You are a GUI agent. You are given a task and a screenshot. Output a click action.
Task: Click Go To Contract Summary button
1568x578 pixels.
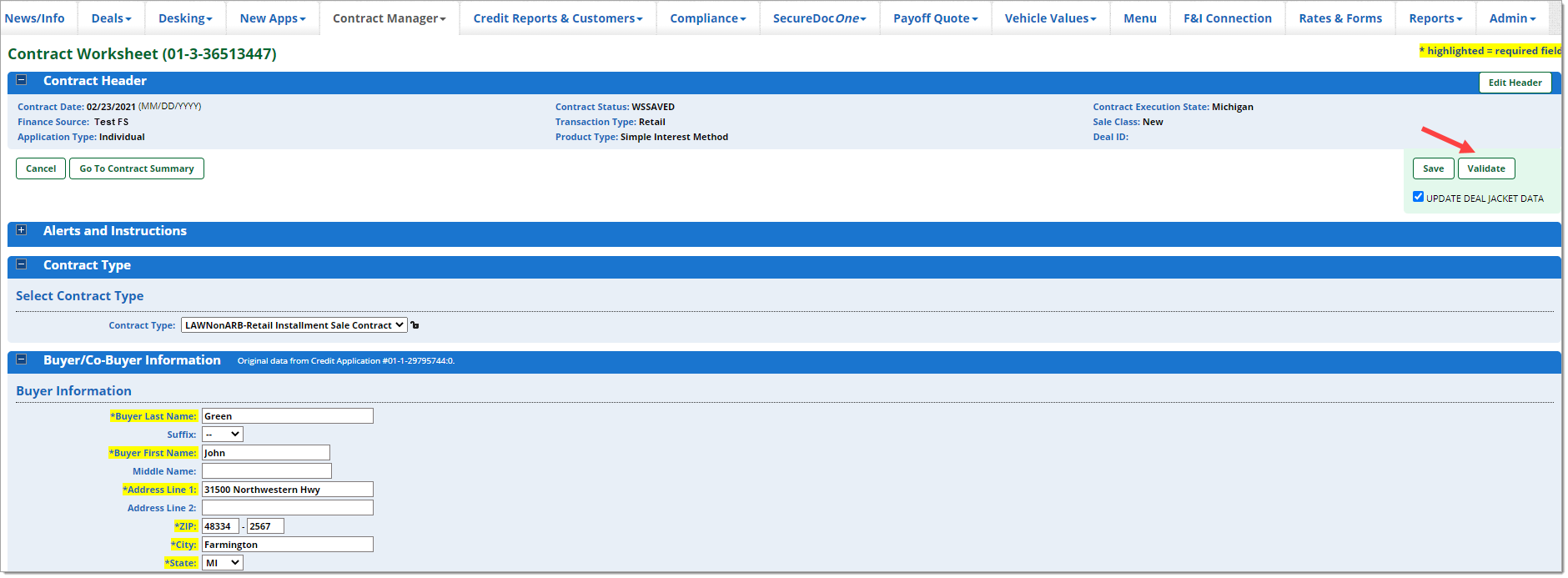pos(137,168)
